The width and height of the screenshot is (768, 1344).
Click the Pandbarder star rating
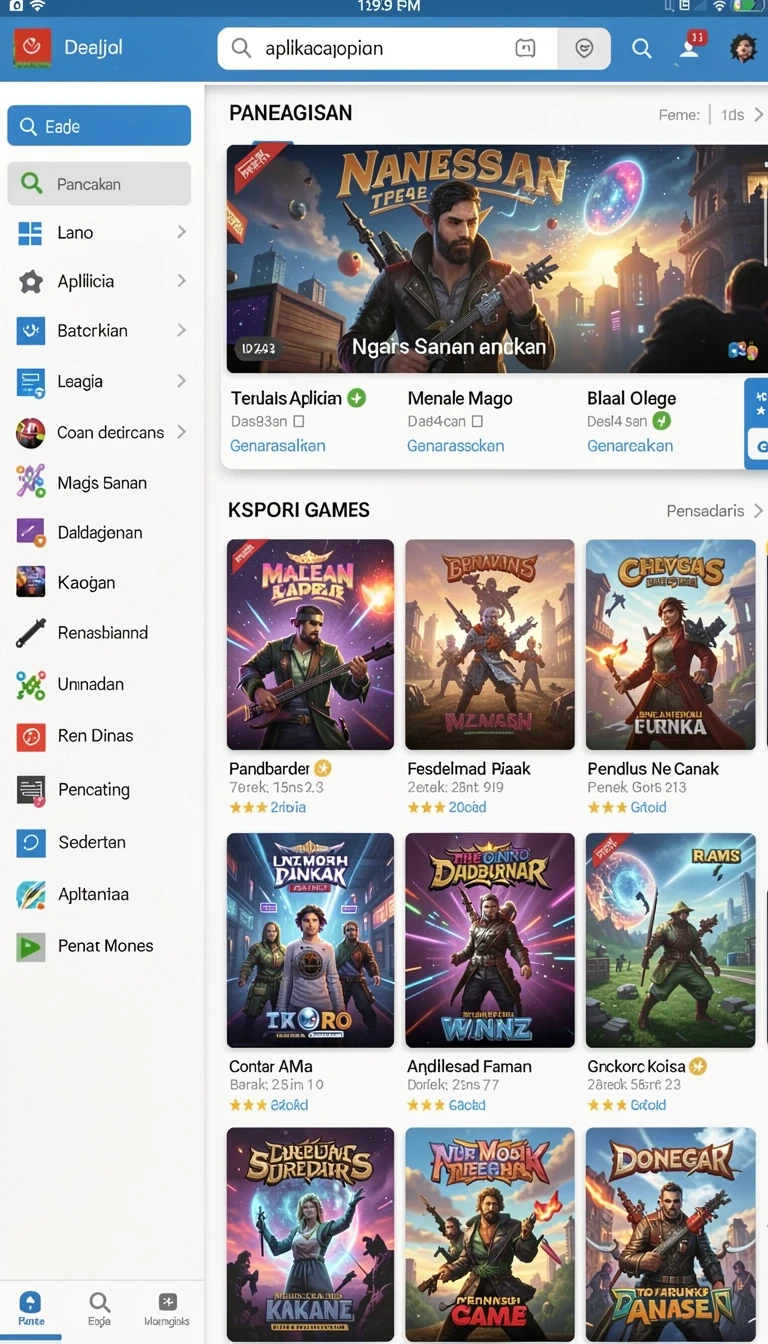(248, 807)
